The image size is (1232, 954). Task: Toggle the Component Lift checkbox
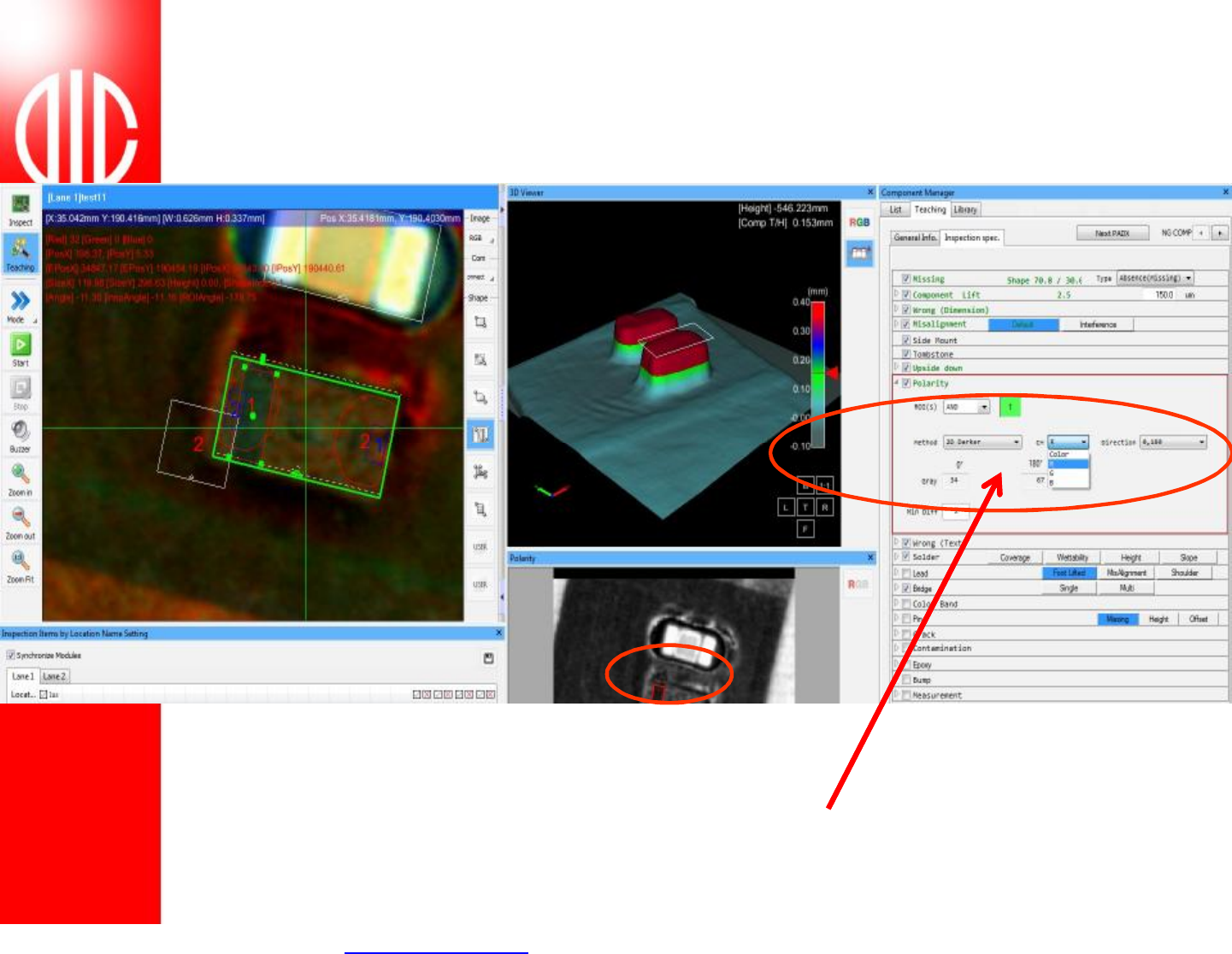[906, 294]
